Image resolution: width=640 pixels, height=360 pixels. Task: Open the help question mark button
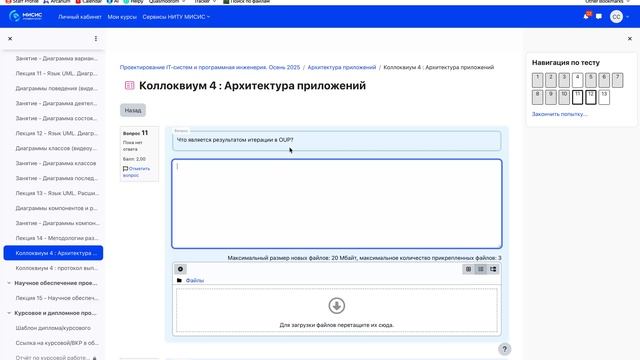[504, 349]
